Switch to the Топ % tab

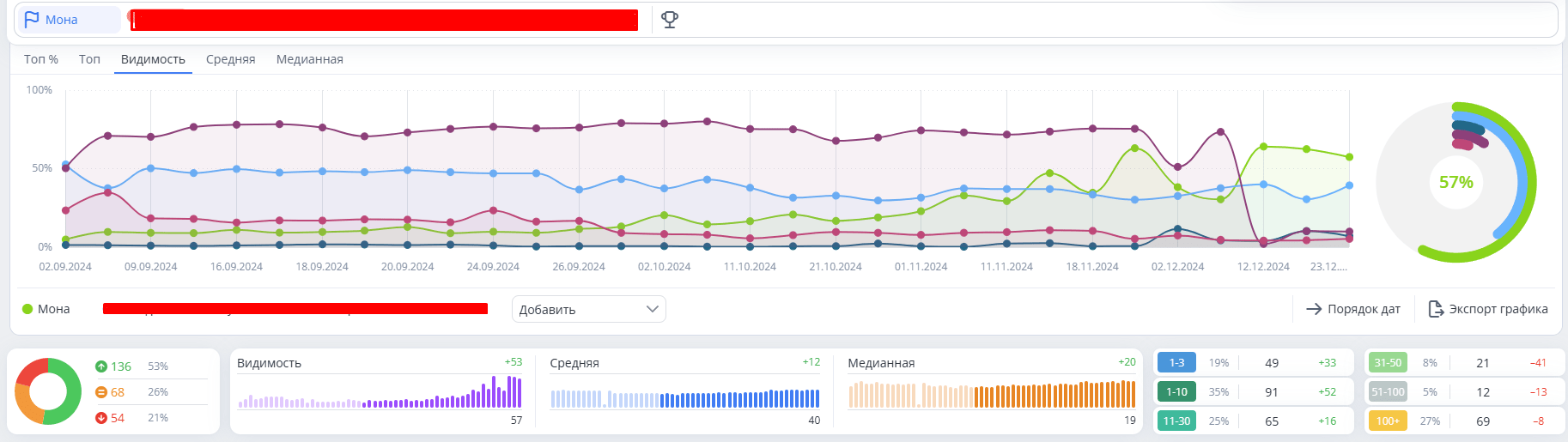pos(41,59)
